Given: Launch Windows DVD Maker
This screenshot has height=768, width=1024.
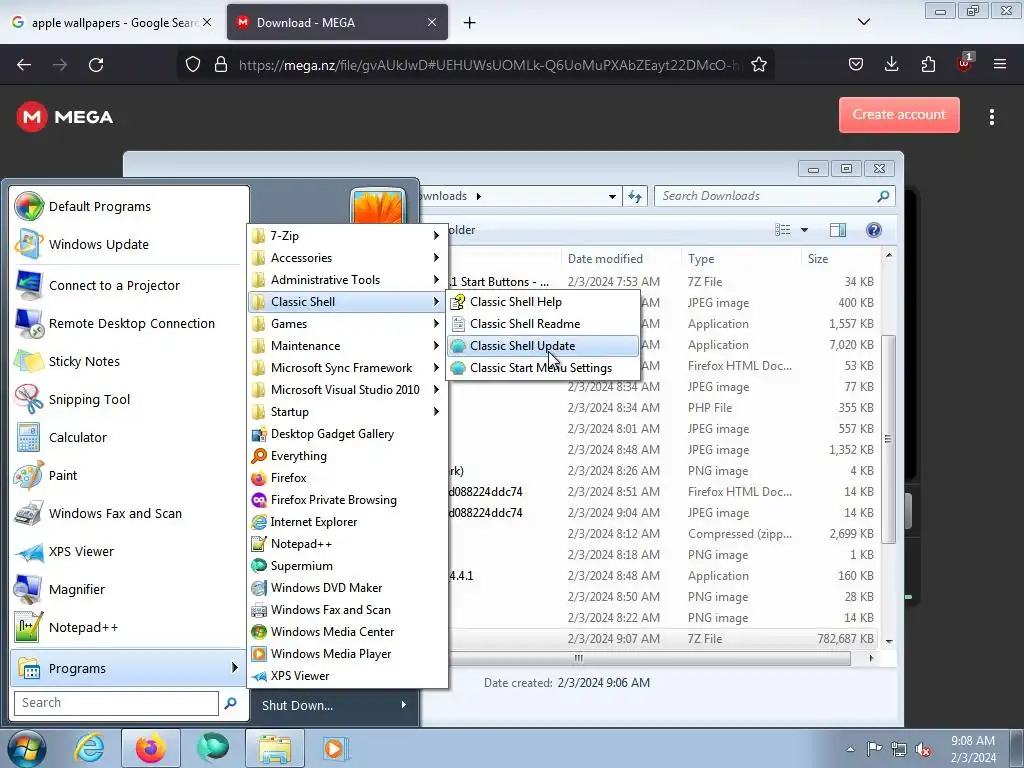Looking at the screenshot, I should 347,588.
